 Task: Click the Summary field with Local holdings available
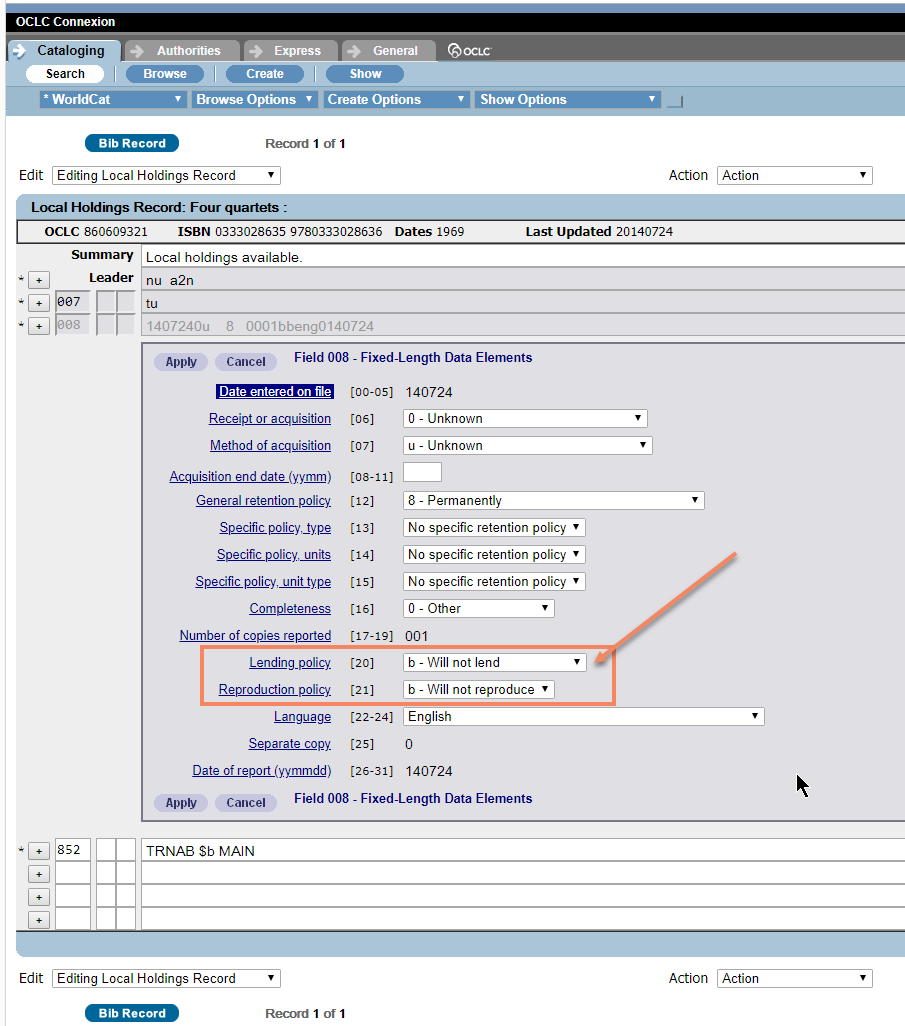pyautogui.click(x=523, y=257)
